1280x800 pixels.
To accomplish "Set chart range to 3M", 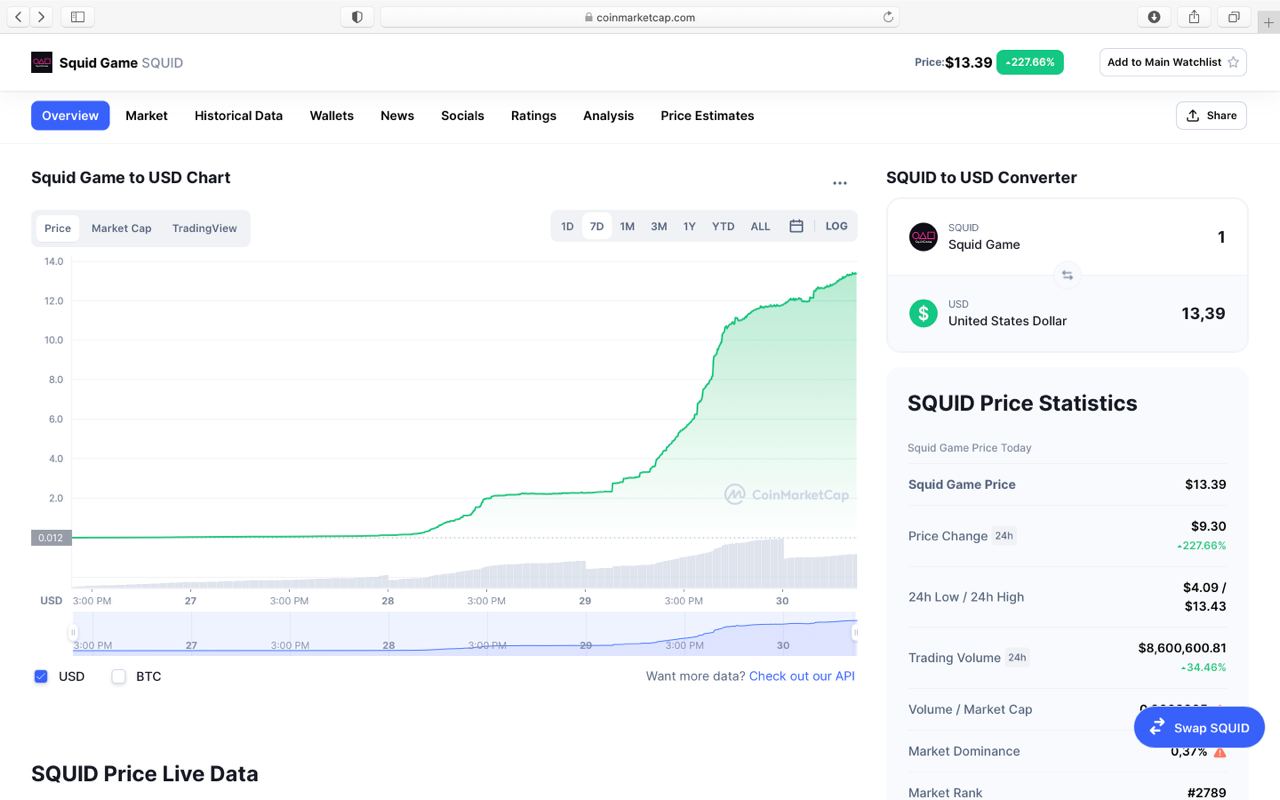I will pos(659,226).
